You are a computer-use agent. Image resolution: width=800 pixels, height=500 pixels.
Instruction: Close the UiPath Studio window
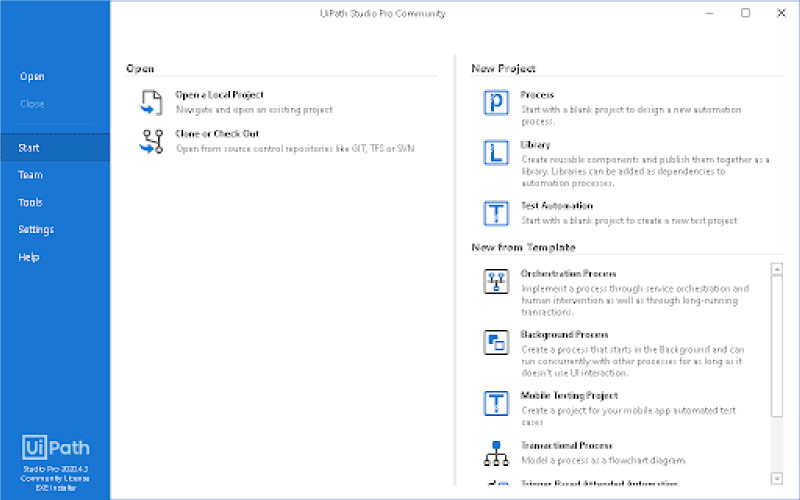[781, 13]
